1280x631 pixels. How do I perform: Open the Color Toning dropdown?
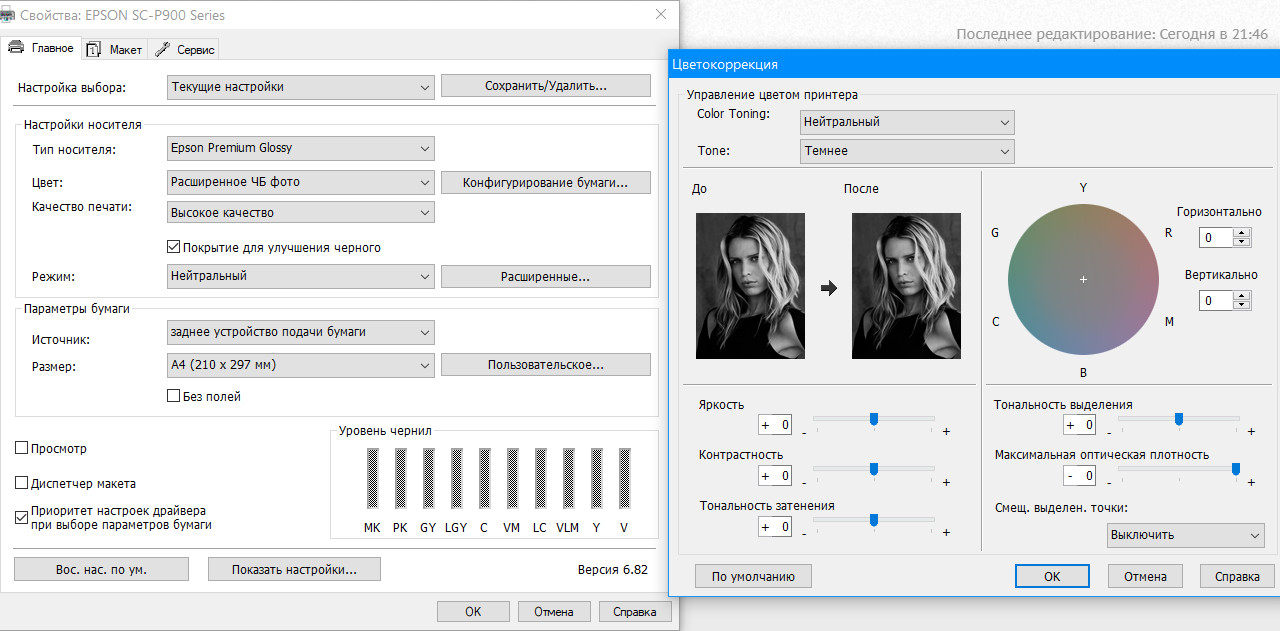point(907,122)
